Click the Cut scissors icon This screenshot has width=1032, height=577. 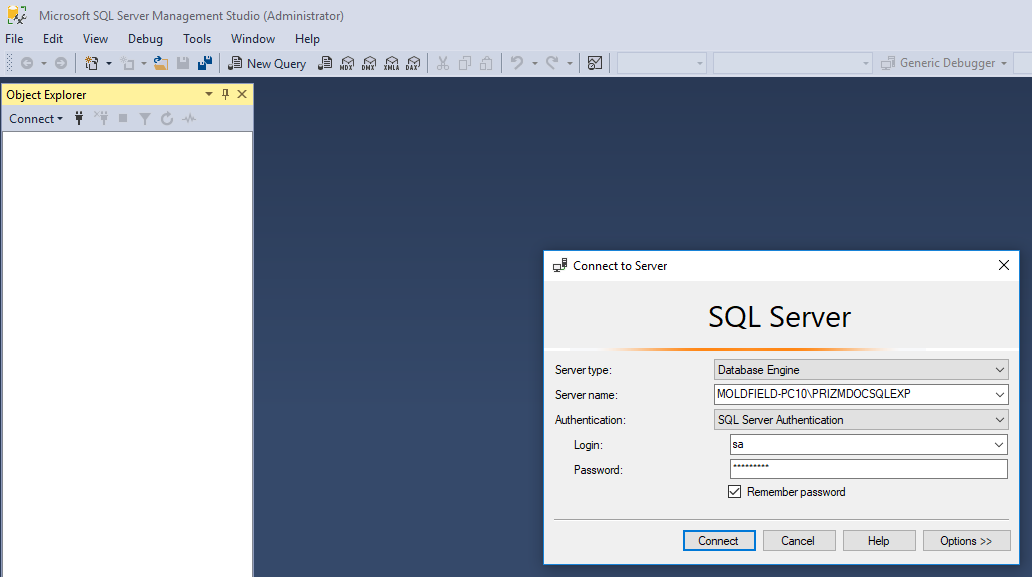pyautogui.click(x=443, y=63)
